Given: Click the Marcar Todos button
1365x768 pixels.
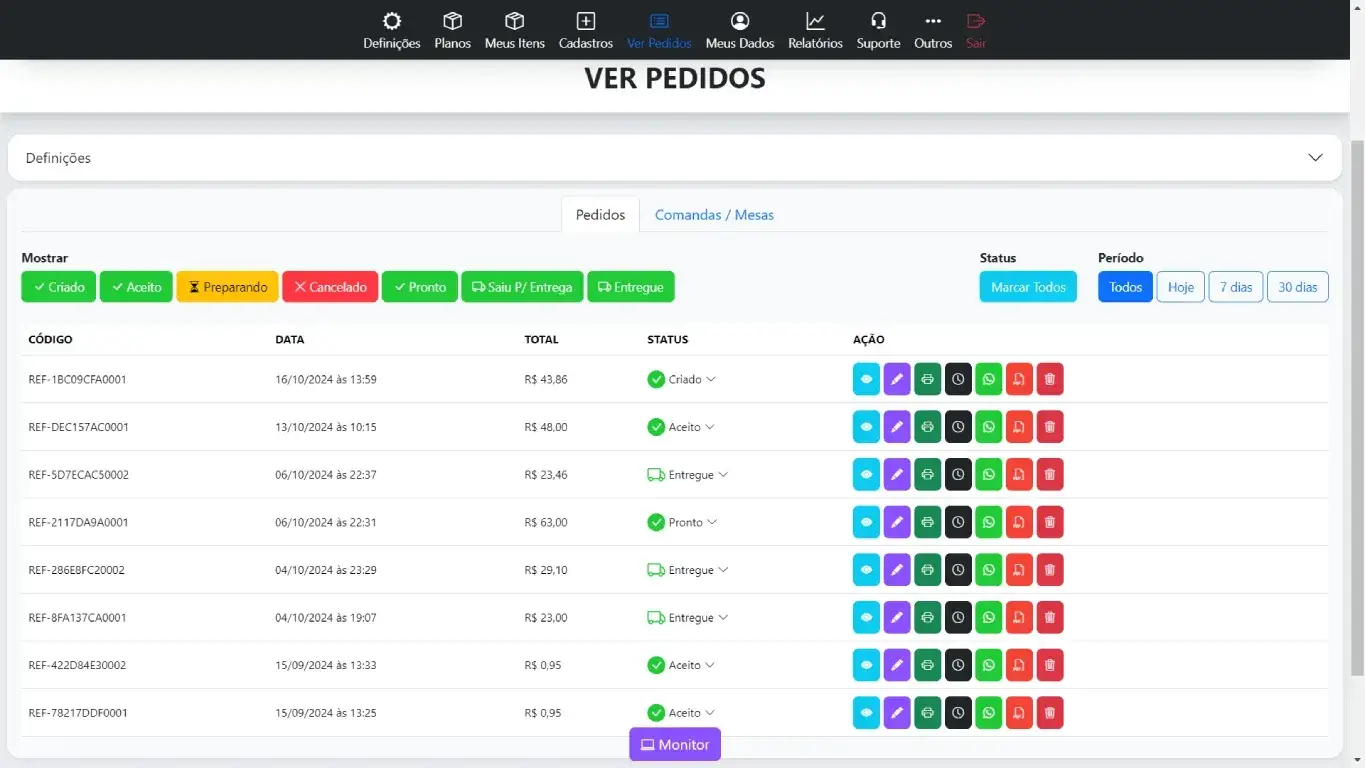Looking at the screenshot, I should (1028, 287).
